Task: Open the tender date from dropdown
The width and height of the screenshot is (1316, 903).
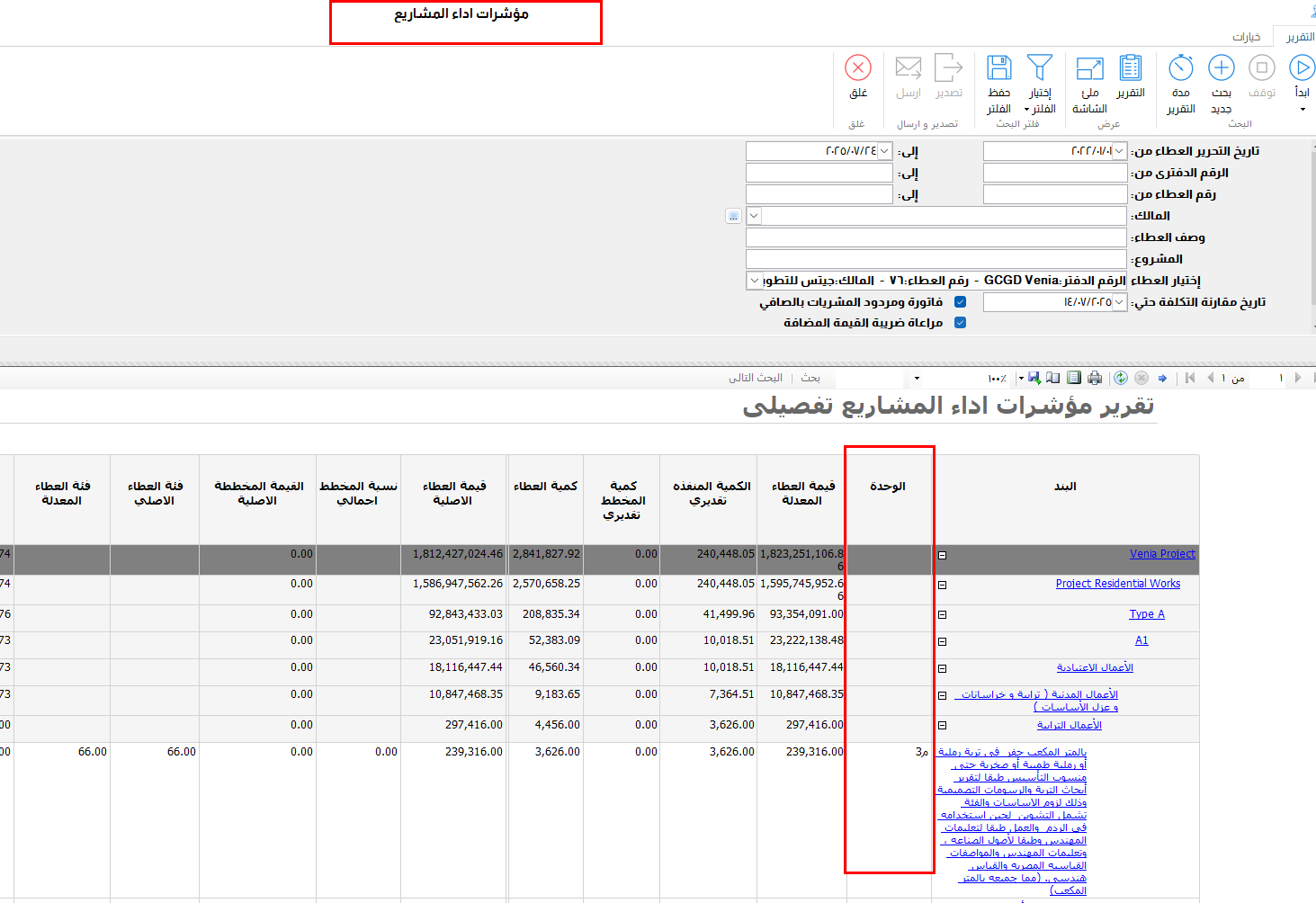Action: (x=1120, y=151)
